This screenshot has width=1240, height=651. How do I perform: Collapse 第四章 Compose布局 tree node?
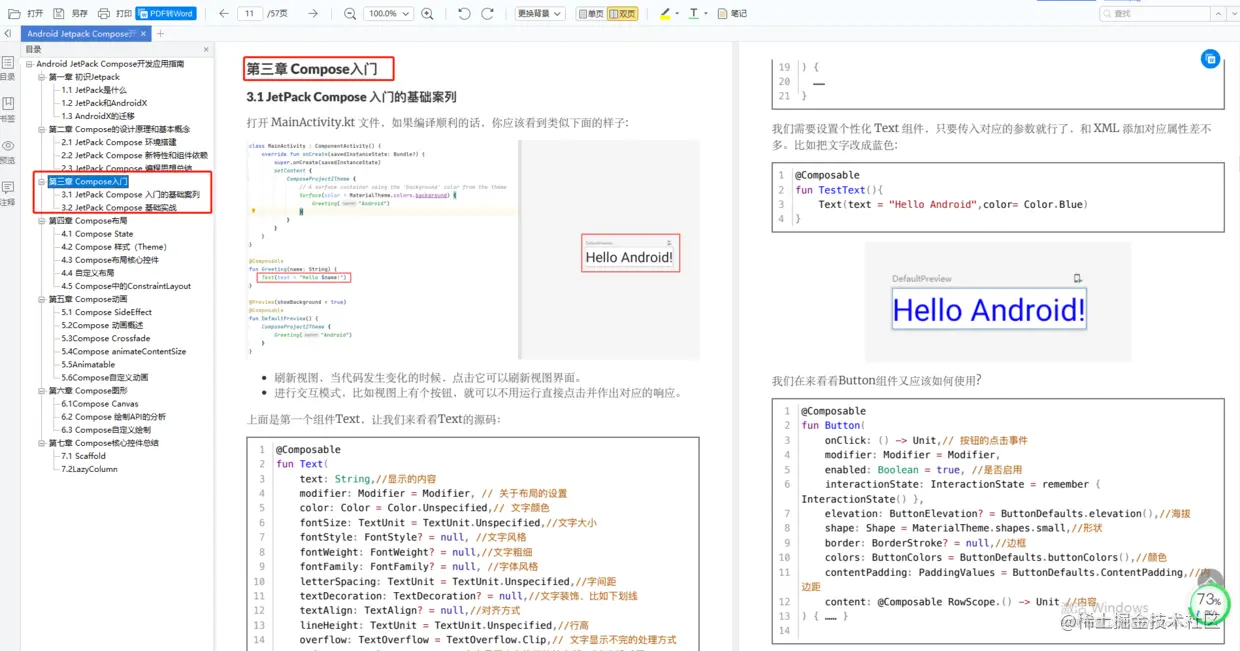42,220
